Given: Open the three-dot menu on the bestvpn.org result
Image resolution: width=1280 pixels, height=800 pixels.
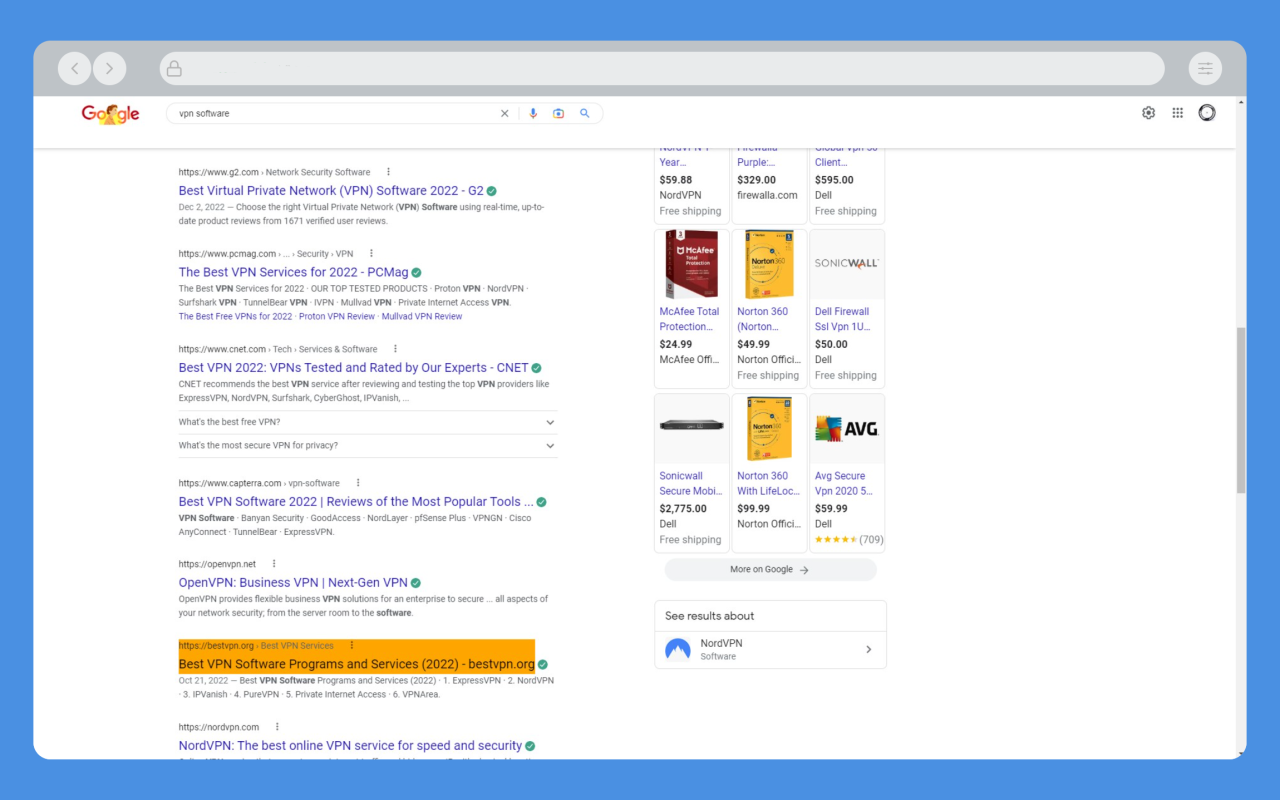Looking at the screenshot, I should click(x=351, y=645).
